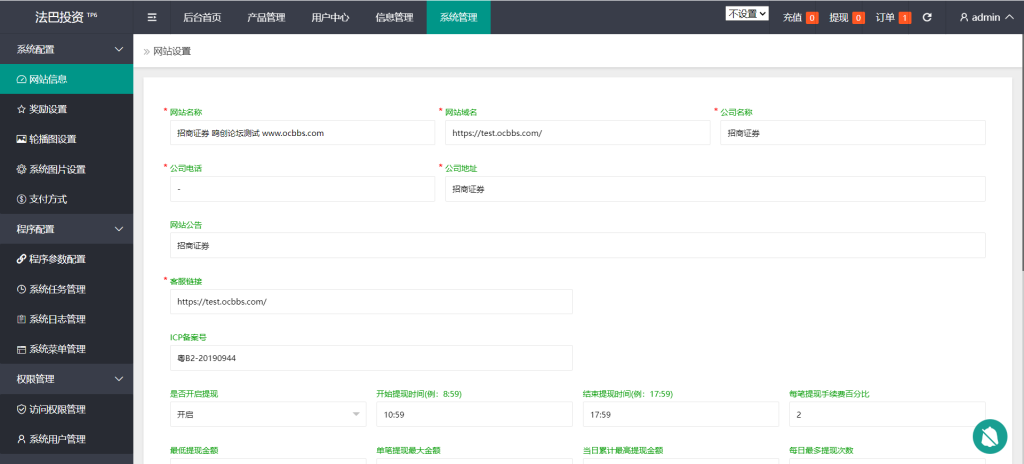Click the 充值 notification label
The image size is (1024, 464).
pyautogui.click(x=792, y=18)
